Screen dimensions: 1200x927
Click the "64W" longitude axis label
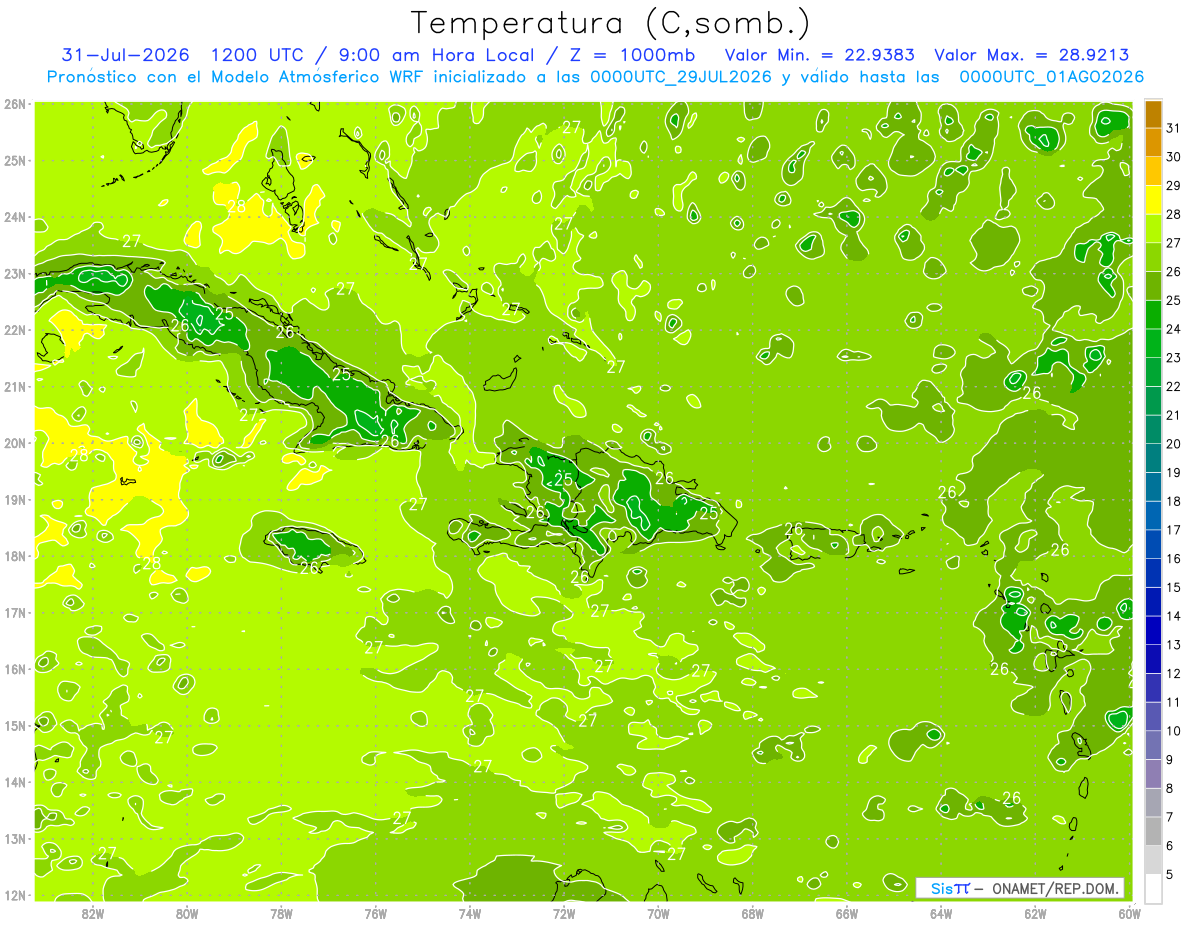pos(941,913)
